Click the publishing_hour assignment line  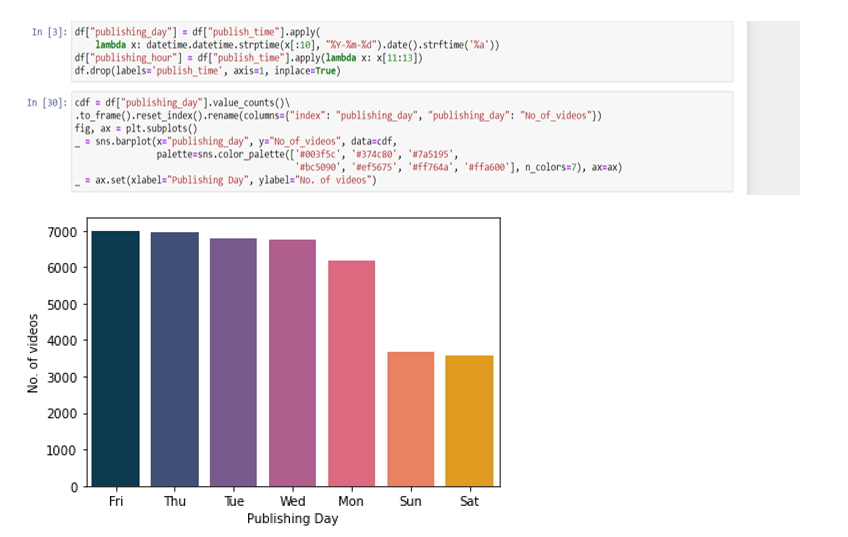249,58
